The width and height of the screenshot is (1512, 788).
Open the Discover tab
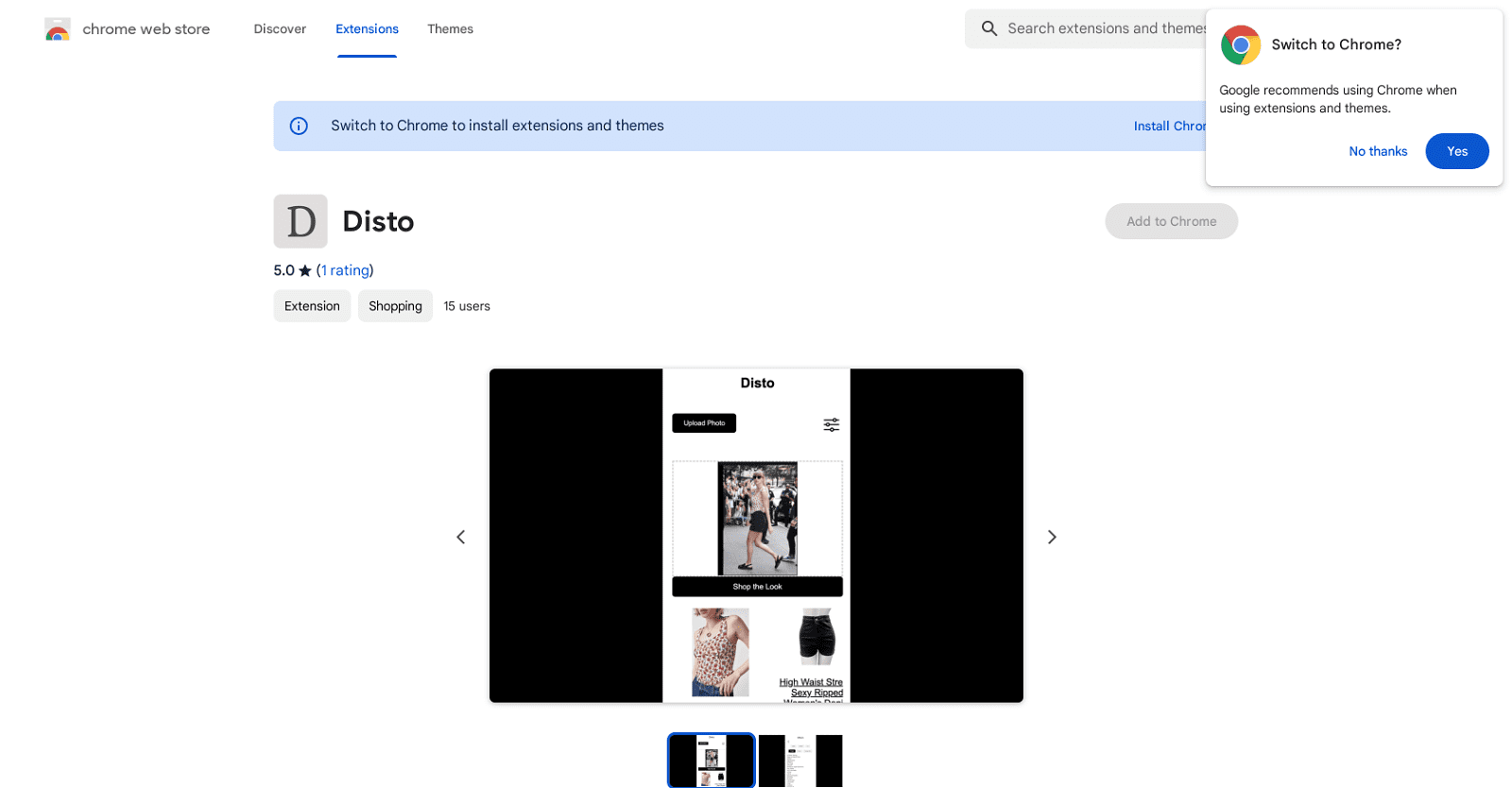[x=280, y=29]
